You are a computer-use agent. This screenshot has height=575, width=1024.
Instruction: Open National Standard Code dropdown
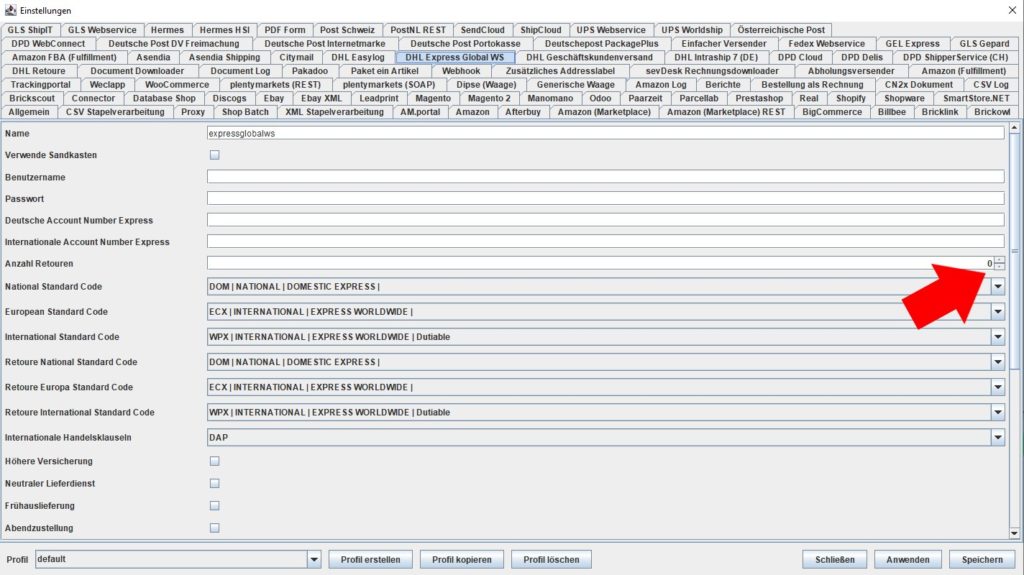coord(997,286)
